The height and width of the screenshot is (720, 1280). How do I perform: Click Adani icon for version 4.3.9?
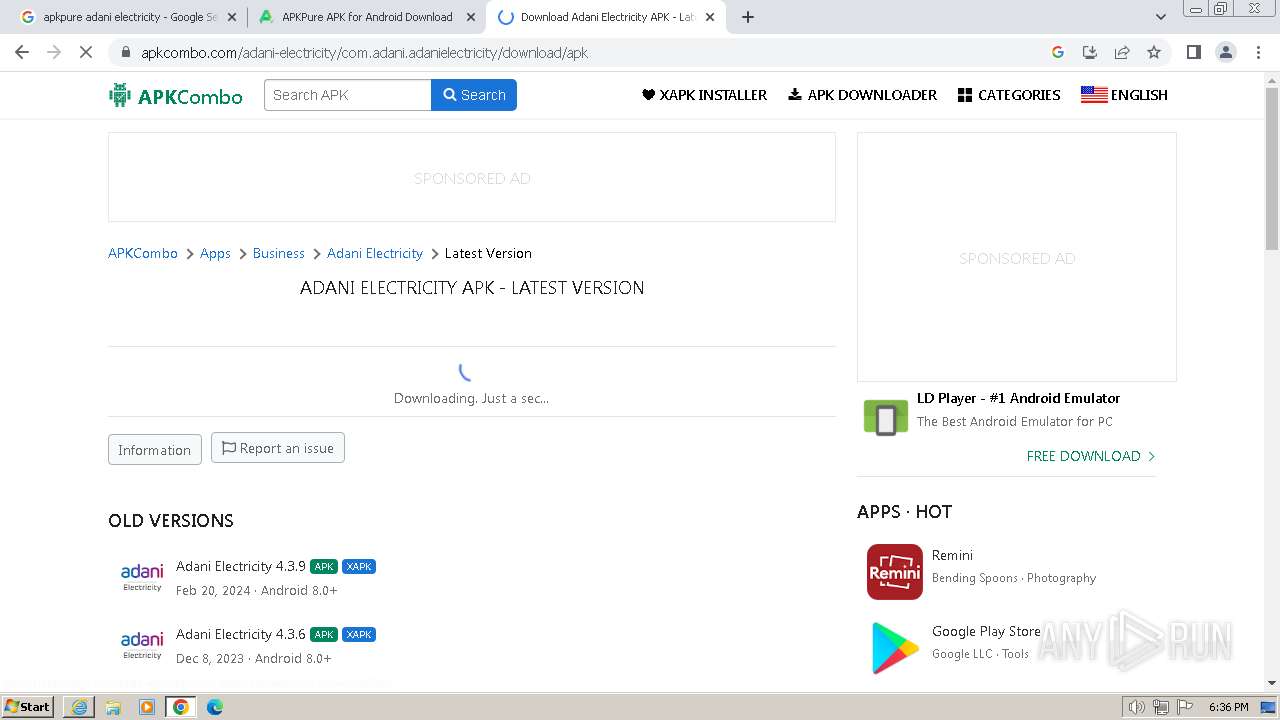pyautogui.click(x=142, y=577)
